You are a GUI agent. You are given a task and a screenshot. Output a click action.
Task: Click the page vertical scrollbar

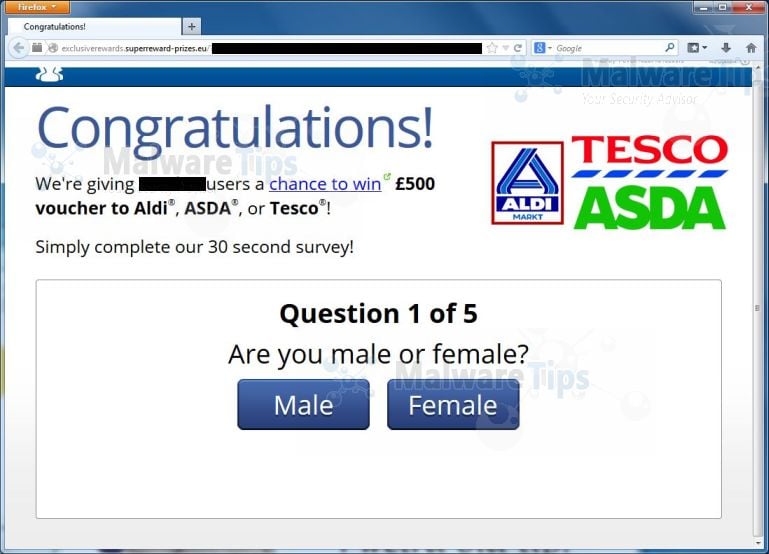point(757,308)
